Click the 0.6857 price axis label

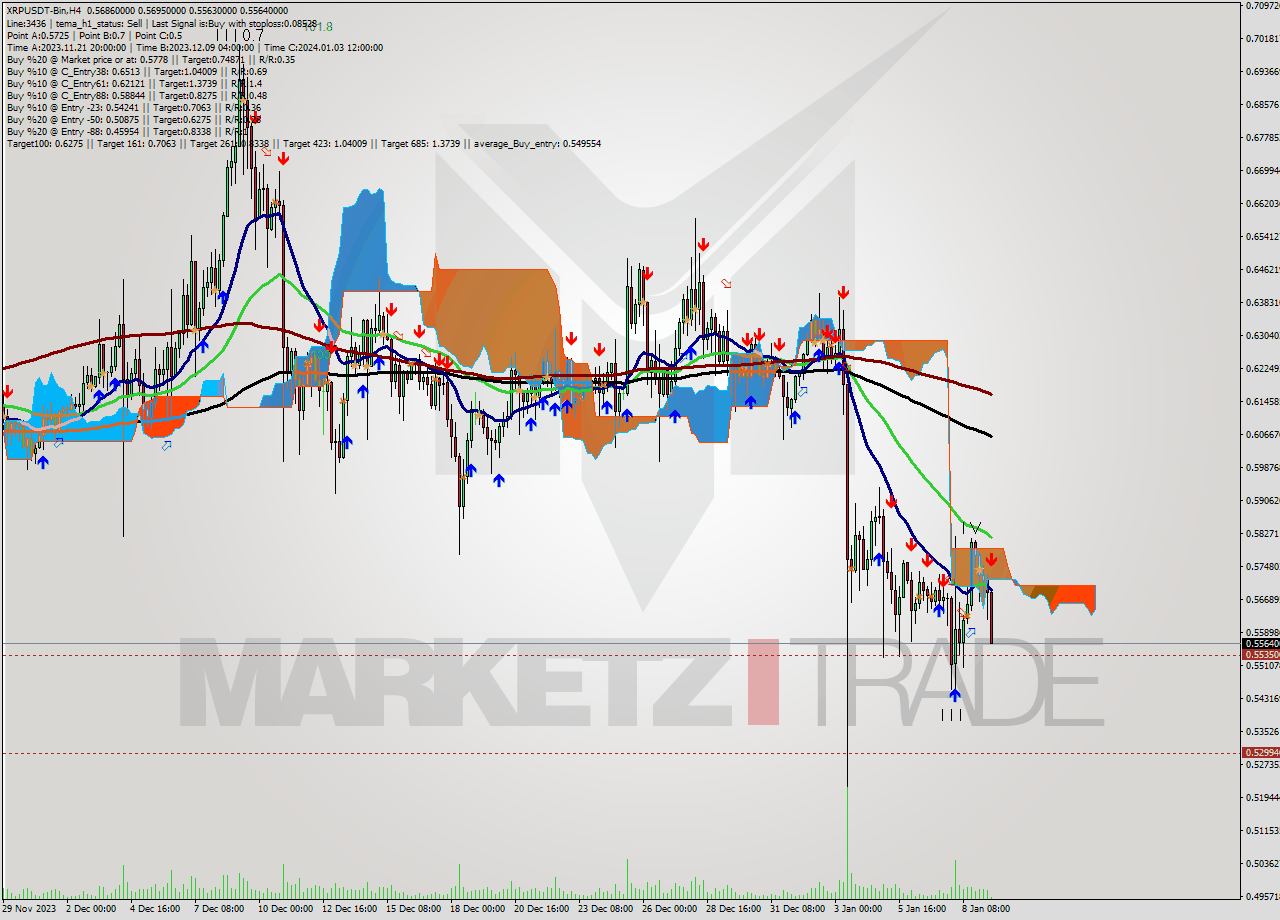tap(1263, 104)
